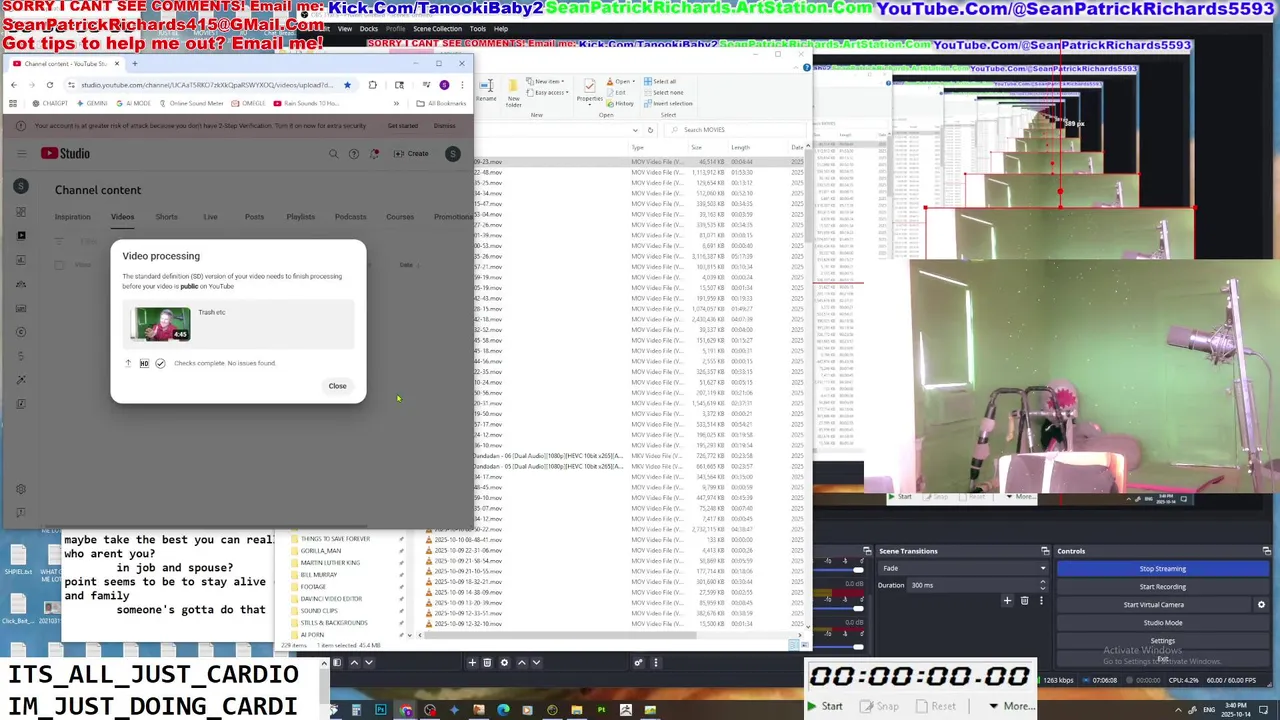The height and width of the screenshot is (720, 1280).
Task: Click Start Virtual Camera in OBS
Action: [1153, 605]
